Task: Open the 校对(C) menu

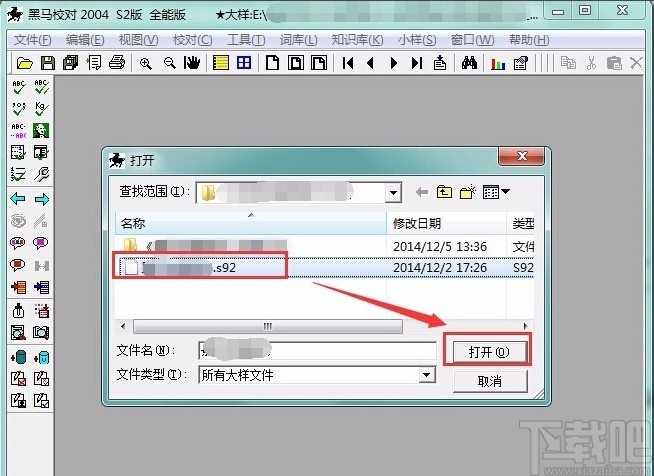Action: (193, 40)
